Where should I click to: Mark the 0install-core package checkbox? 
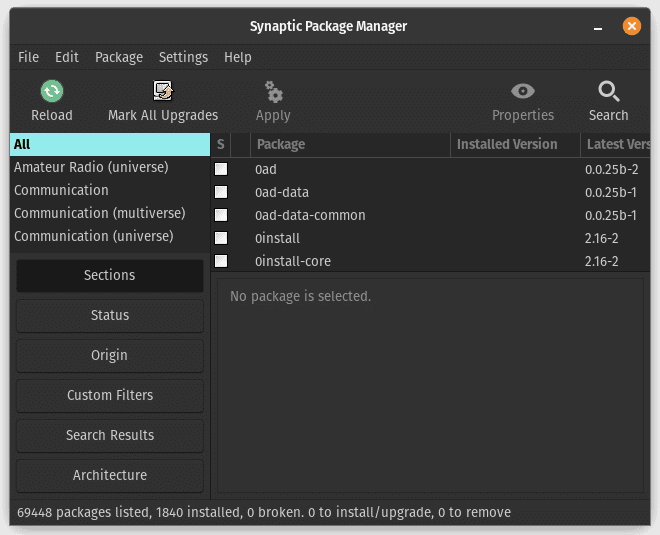221,261
